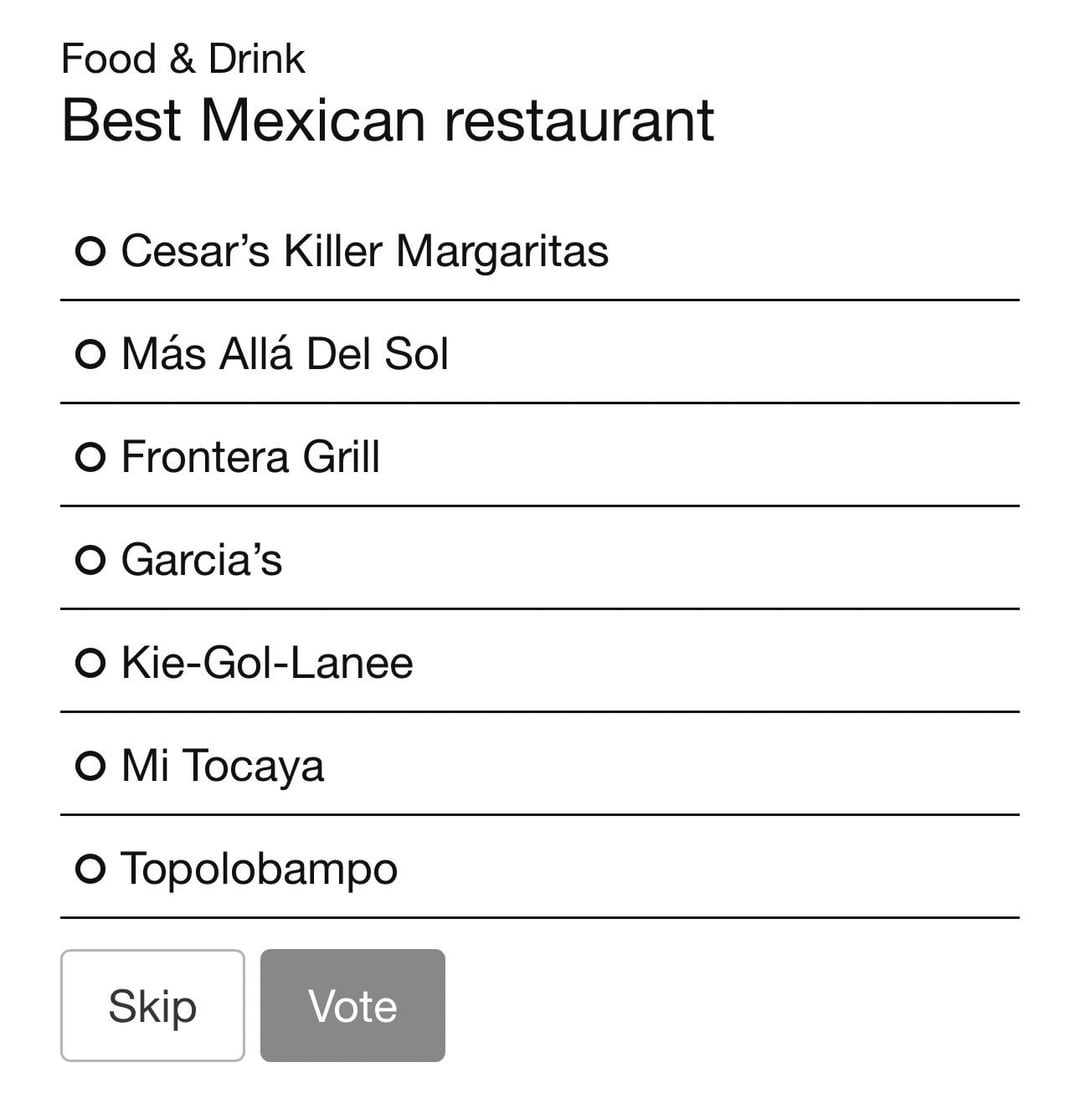Click the Garcia's option label
The width and height of the screenshot is (1080, 1119).
pyautogui.click(x=201, y=560)
